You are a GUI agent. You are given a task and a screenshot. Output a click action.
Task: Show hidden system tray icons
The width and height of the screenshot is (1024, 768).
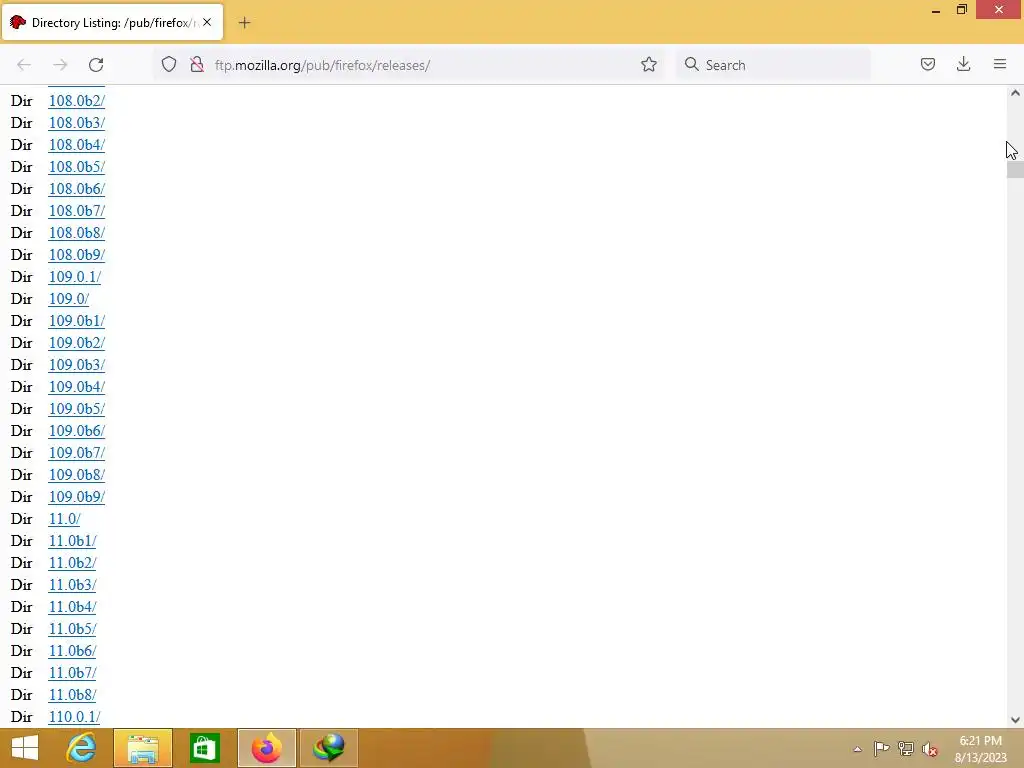857,749
